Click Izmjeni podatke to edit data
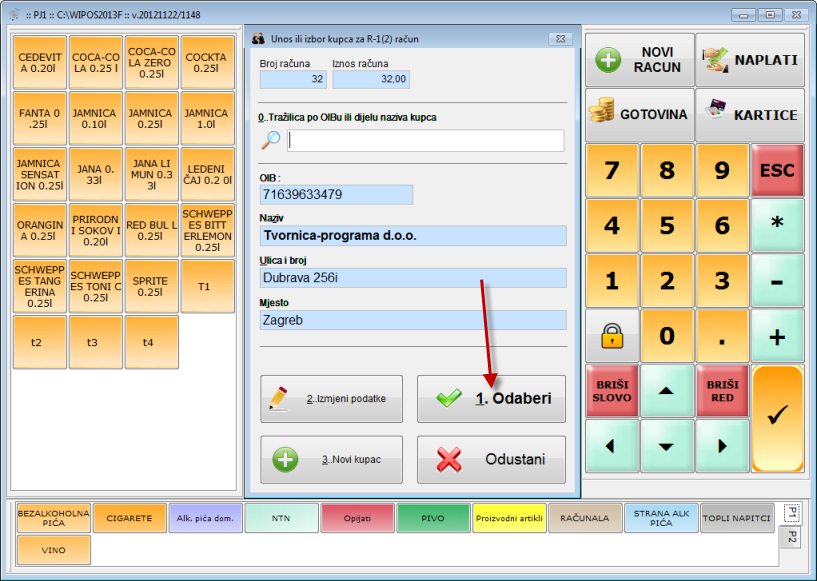Screen dimensions: 817x581 click(331, 399)
